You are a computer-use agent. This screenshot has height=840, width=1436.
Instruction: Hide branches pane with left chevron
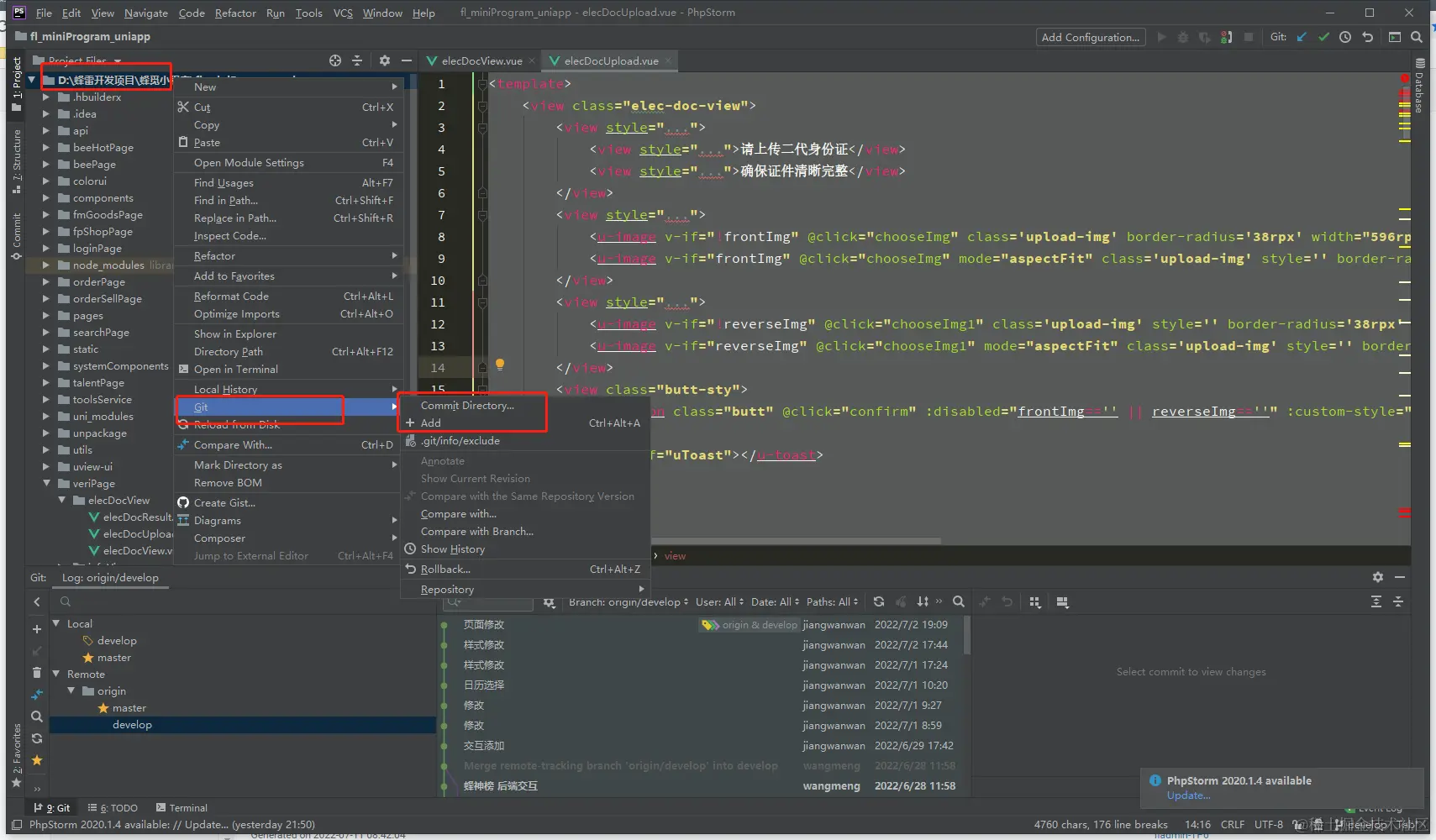pyautogui.click(x=37, y=601)
